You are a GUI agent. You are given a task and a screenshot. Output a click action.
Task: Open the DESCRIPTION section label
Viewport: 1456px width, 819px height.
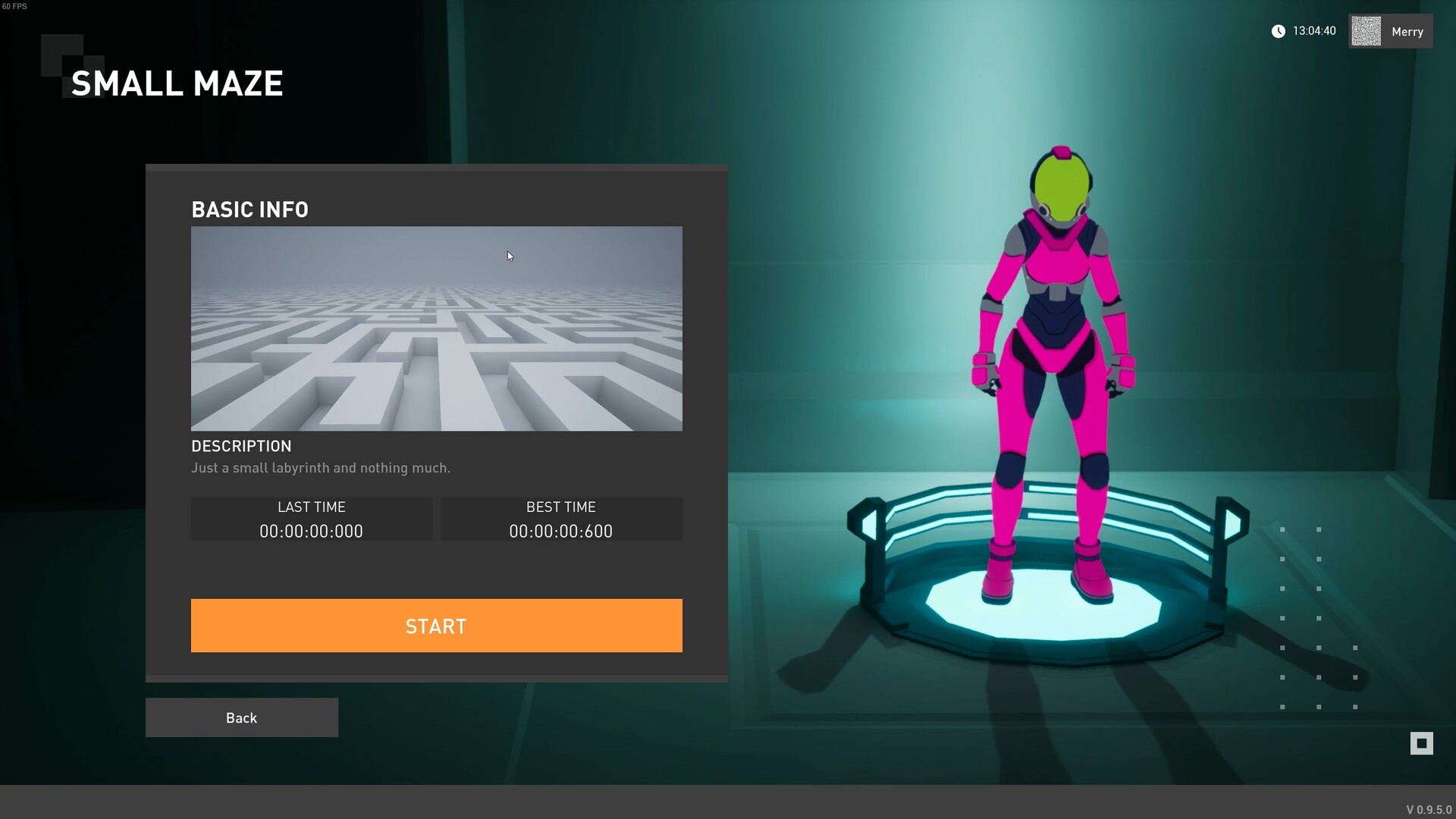coord(241,446)
